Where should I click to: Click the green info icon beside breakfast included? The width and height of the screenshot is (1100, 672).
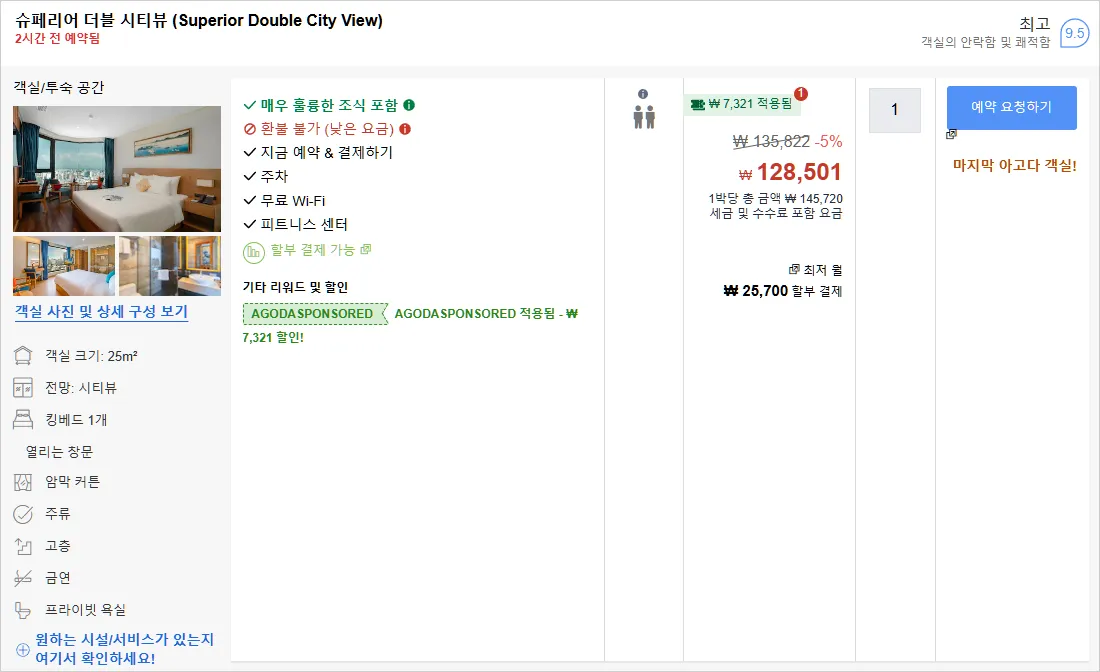pos(409,105)
